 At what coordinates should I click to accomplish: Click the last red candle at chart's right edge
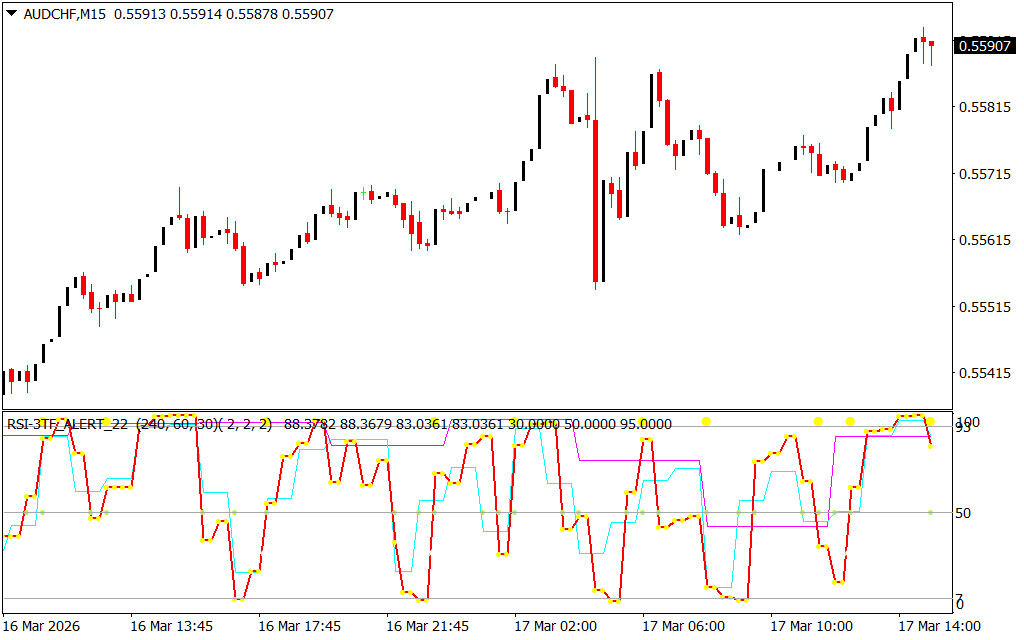coord(931,44)
